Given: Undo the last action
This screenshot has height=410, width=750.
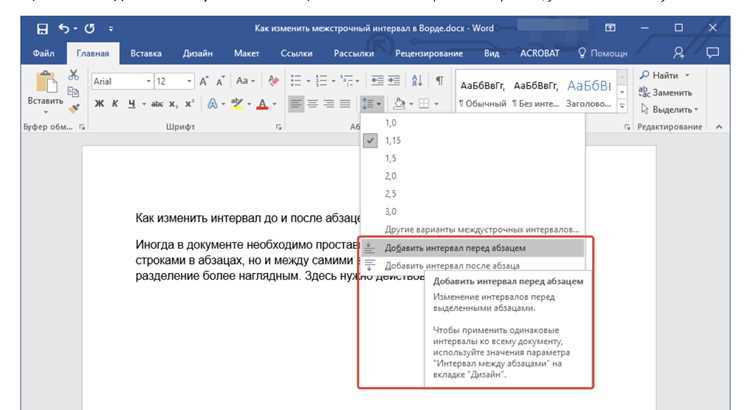Looking at the screenshot, I should coord(64,29).
